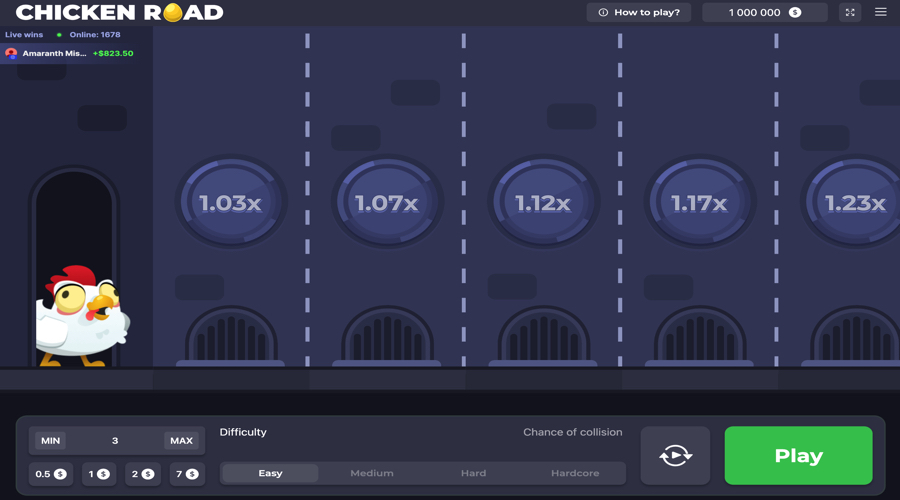The height and width of the screenshot is (500, 900).
Task: Click the 1 000 000 balance display
Action: [765, 12]
